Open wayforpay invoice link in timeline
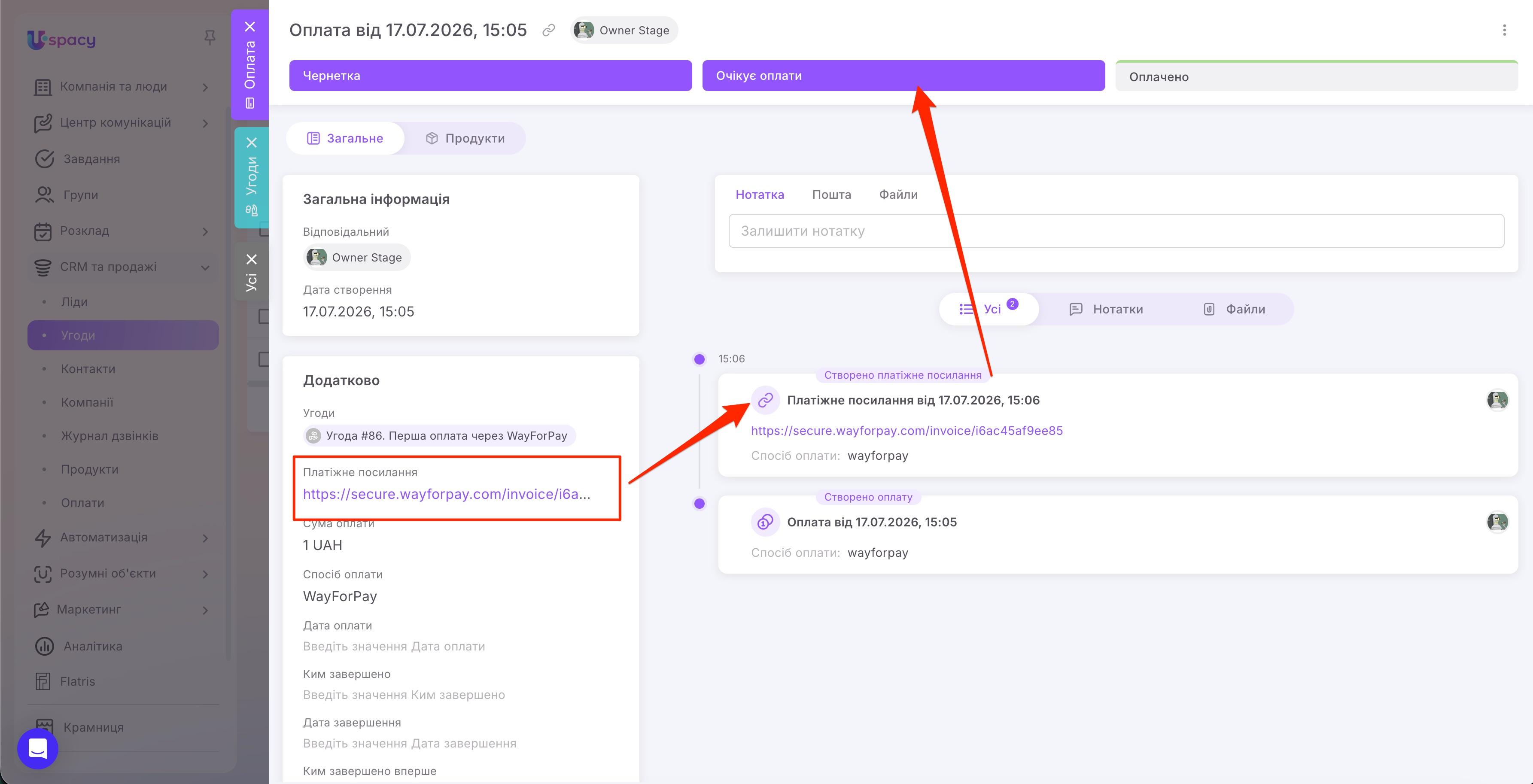This screenshot has height=784, width=1533. (x=906, y=430)
